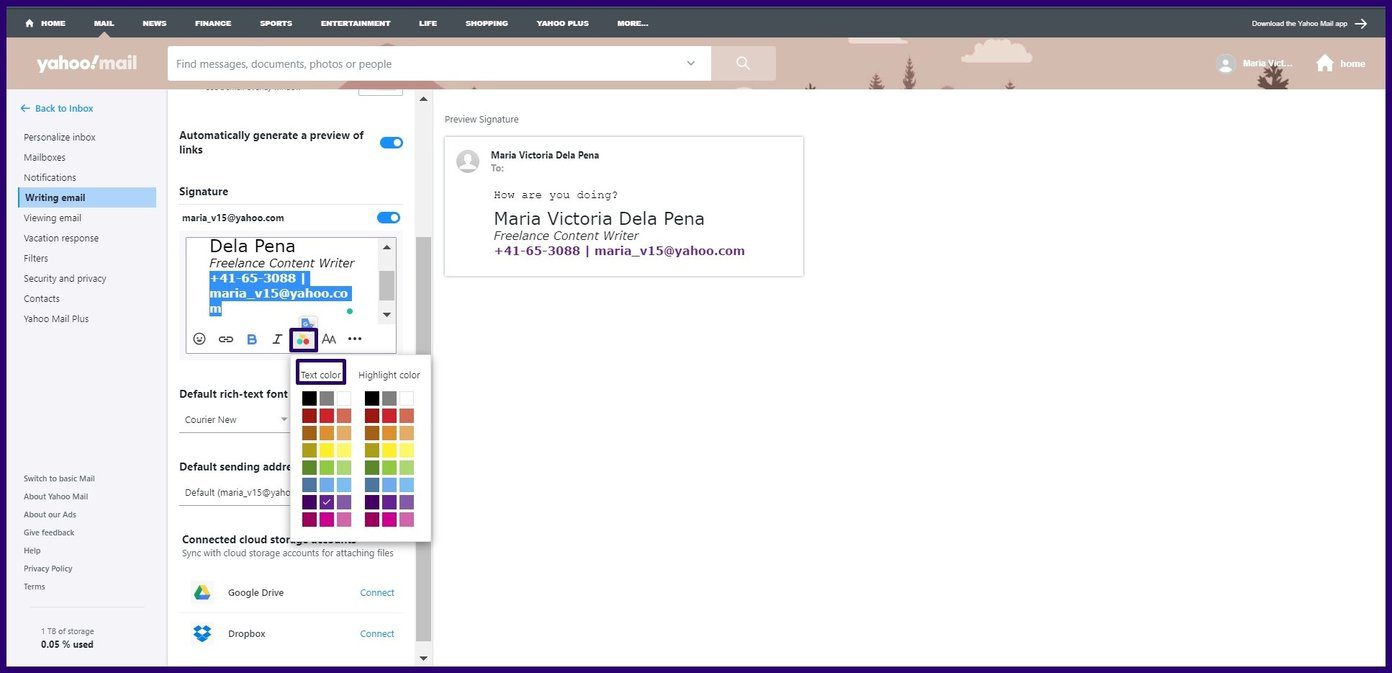Open the font size AA icon

coord(329,339)
